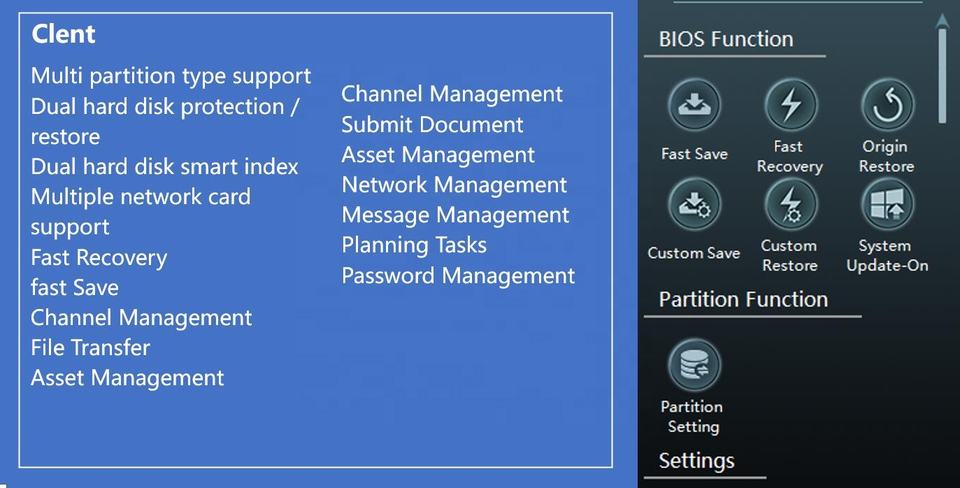Image resolution: width=960 pixels, height=488 pixels.
Task: Click the Fast Save icon
Action: coord(693,107)
